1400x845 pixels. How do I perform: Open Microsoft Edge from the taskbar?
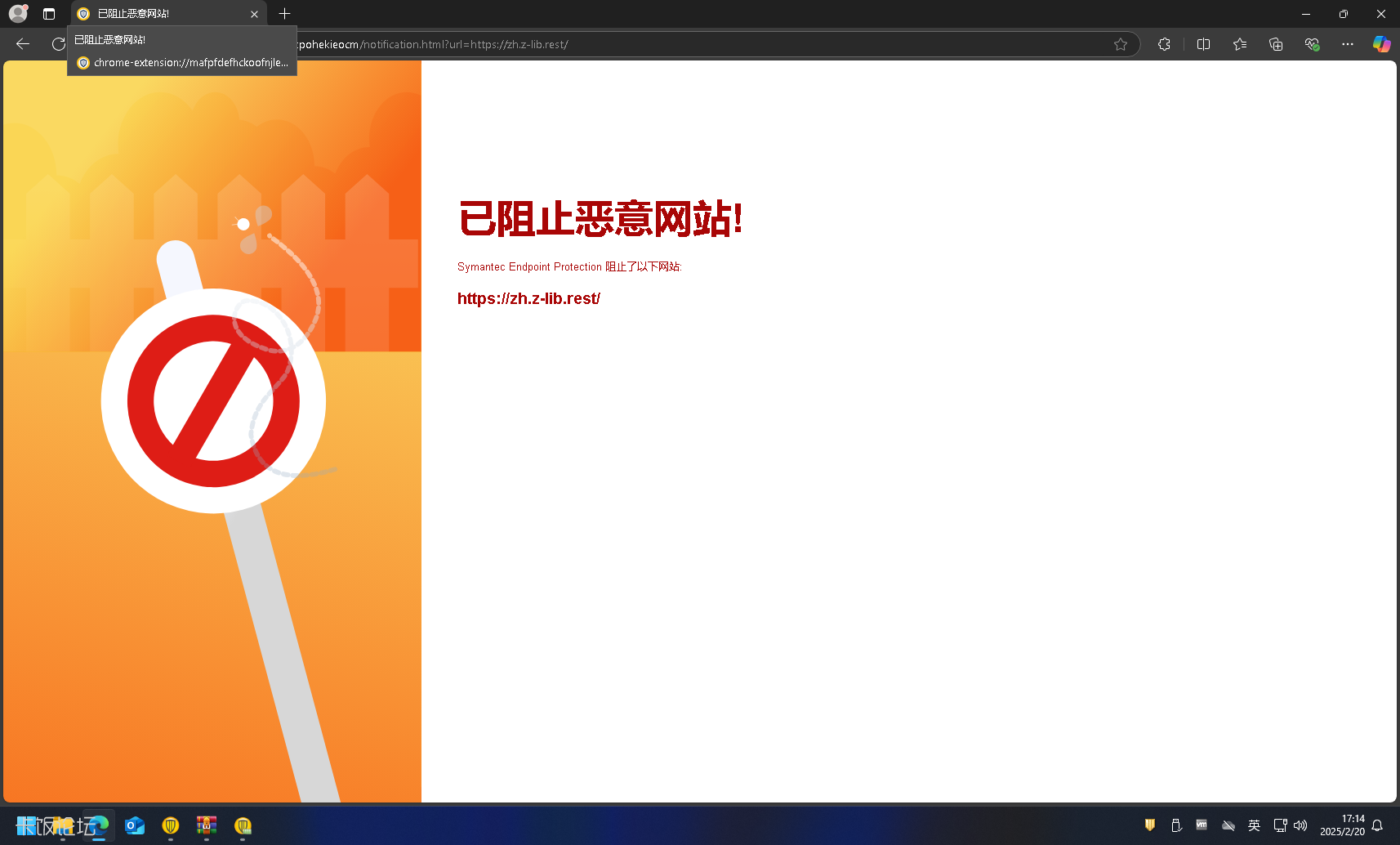[99, 825]
